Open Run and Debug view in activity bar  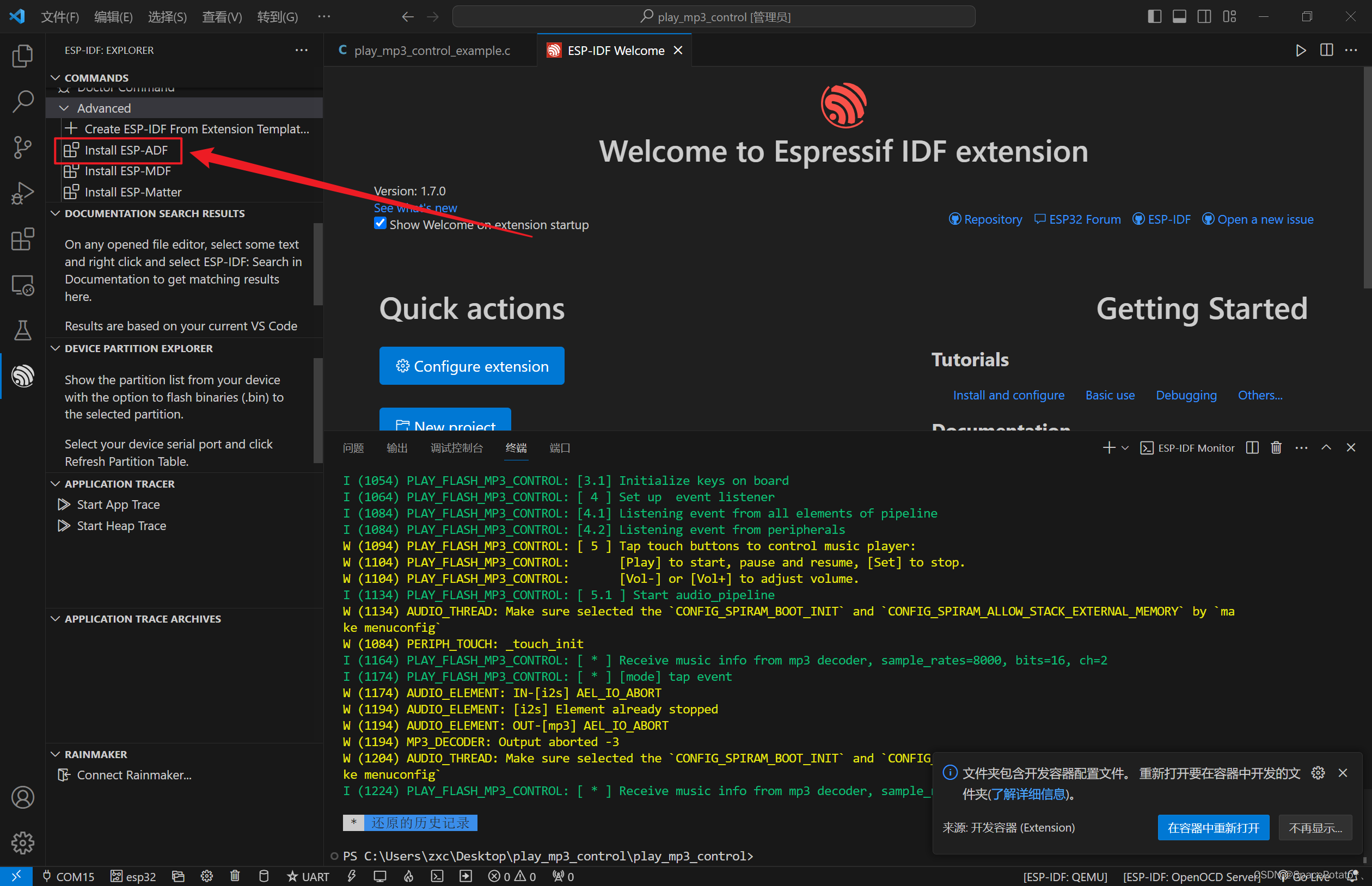coord(22,193)
